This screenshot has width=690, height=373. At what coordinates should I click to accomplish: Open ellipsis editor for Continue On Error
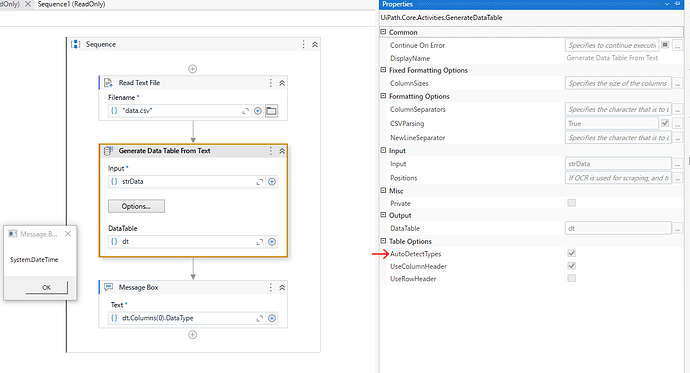tap(678, 45)
